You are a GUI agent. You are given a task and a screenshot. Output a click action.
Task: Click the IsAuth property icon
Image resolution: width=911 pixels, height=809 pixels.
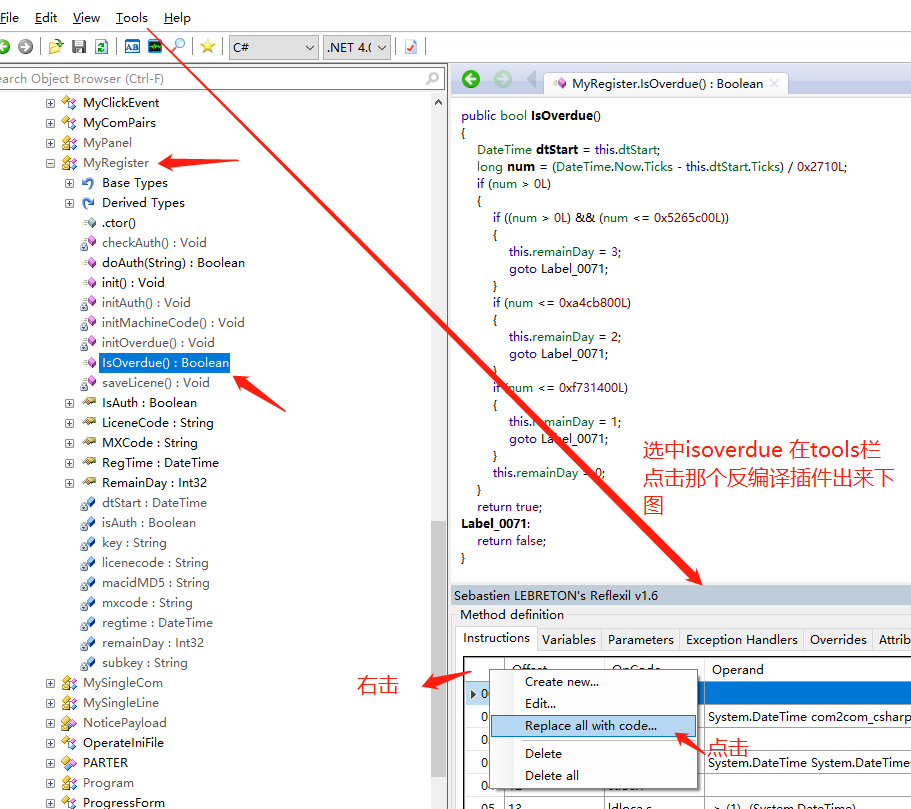click(x=89, y=402)
